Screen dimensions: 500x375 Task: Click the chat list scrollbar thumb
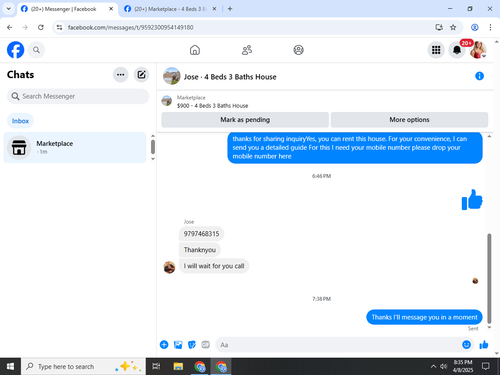point(153,147)
